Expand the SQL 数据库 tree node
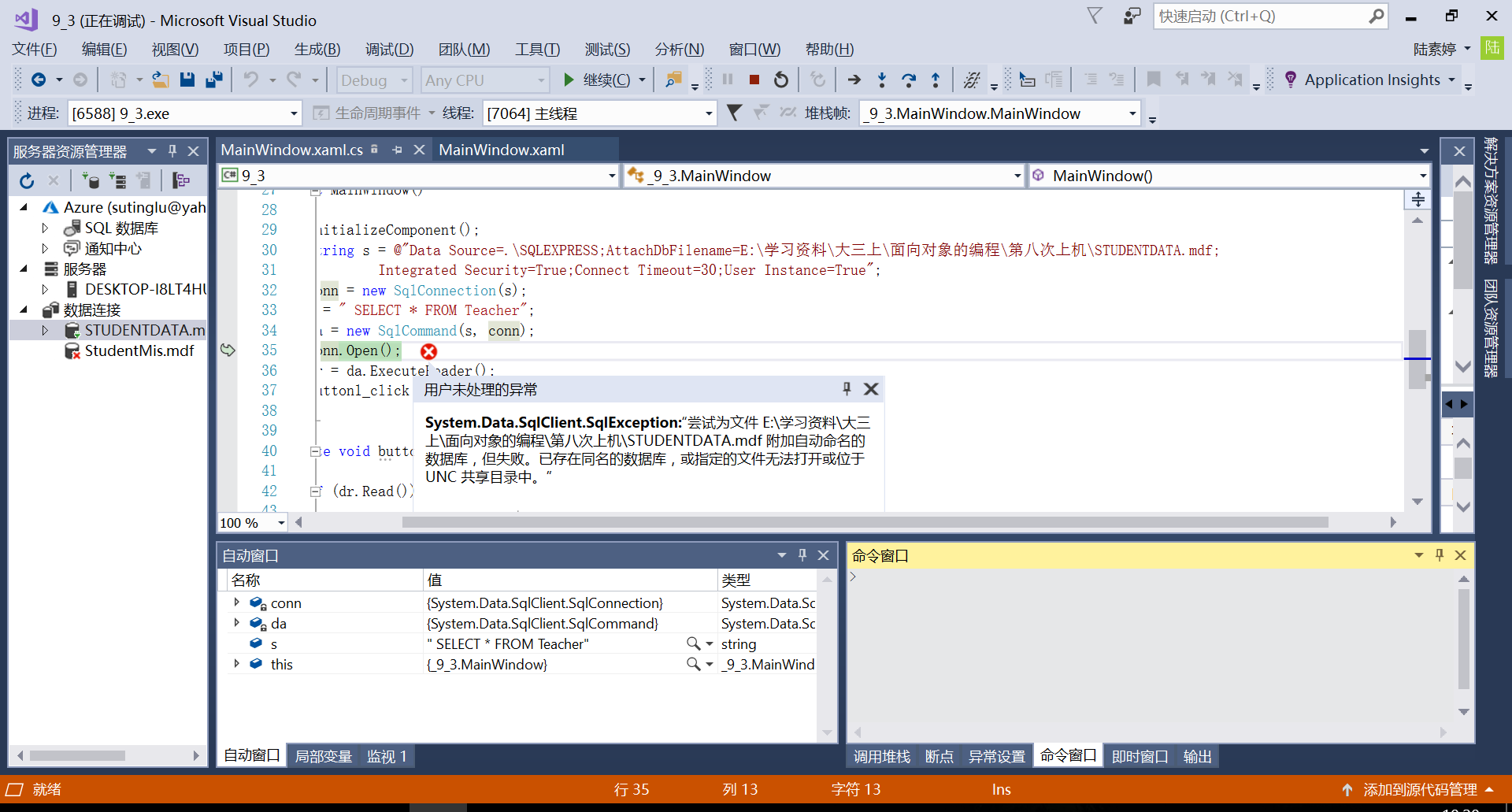 [45, 228]
